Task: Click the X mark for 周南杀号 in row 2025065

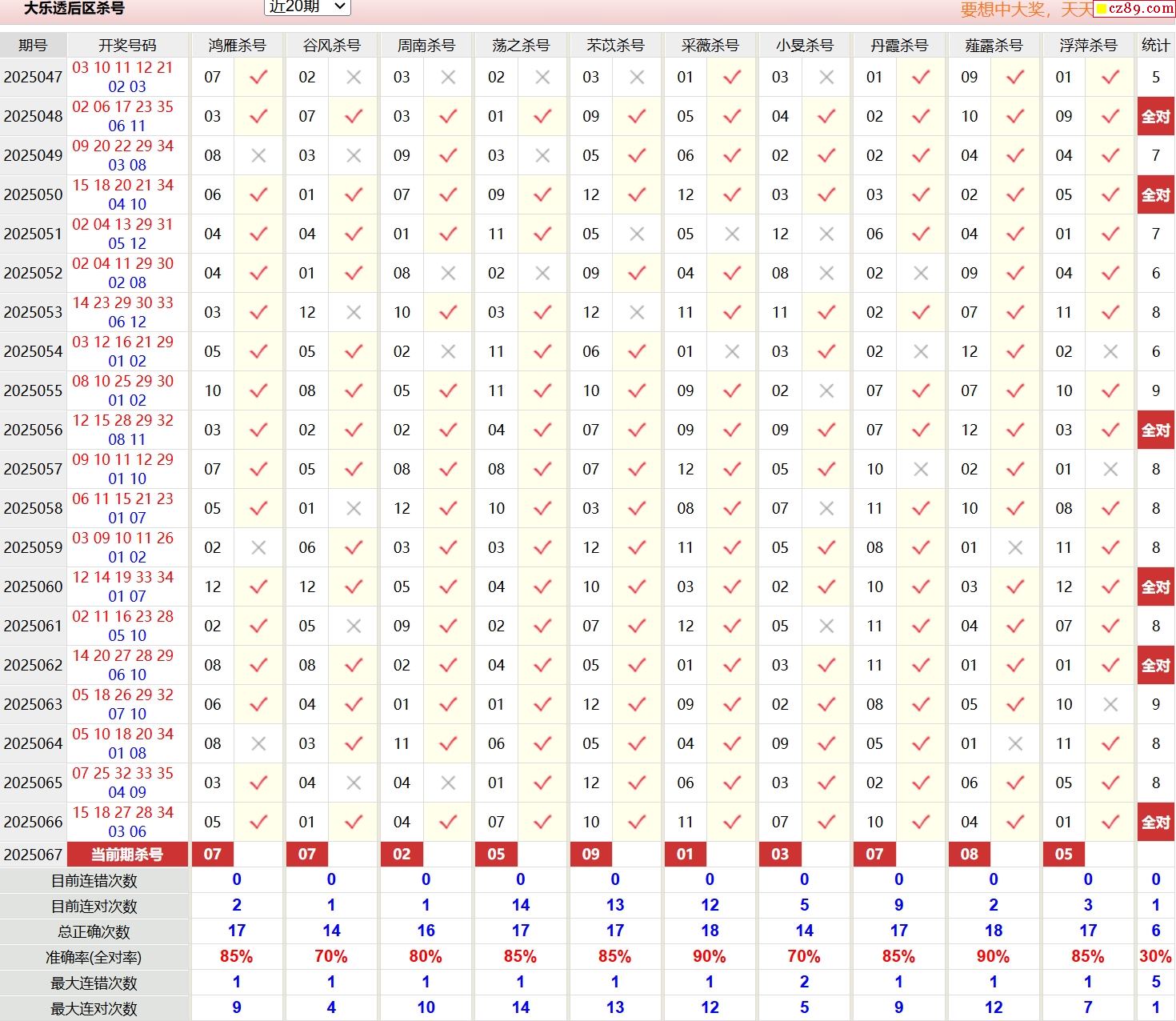Action: pyautogui.click(x=448, y=783)
